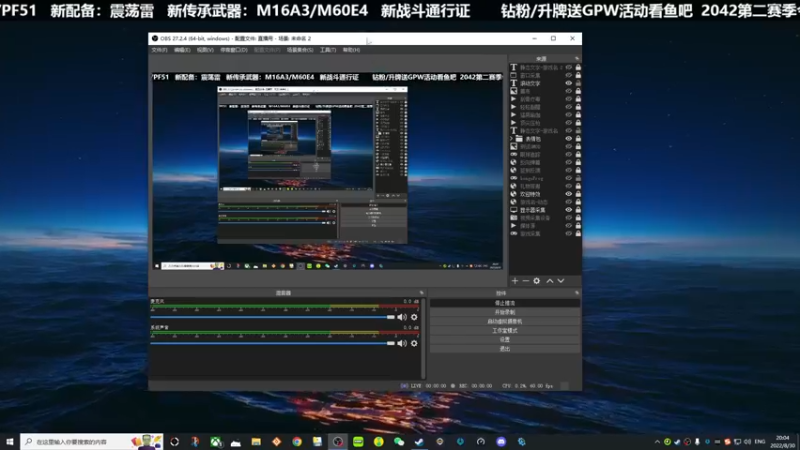Adjust the 系统声音 volume slider

pos(272,343)
